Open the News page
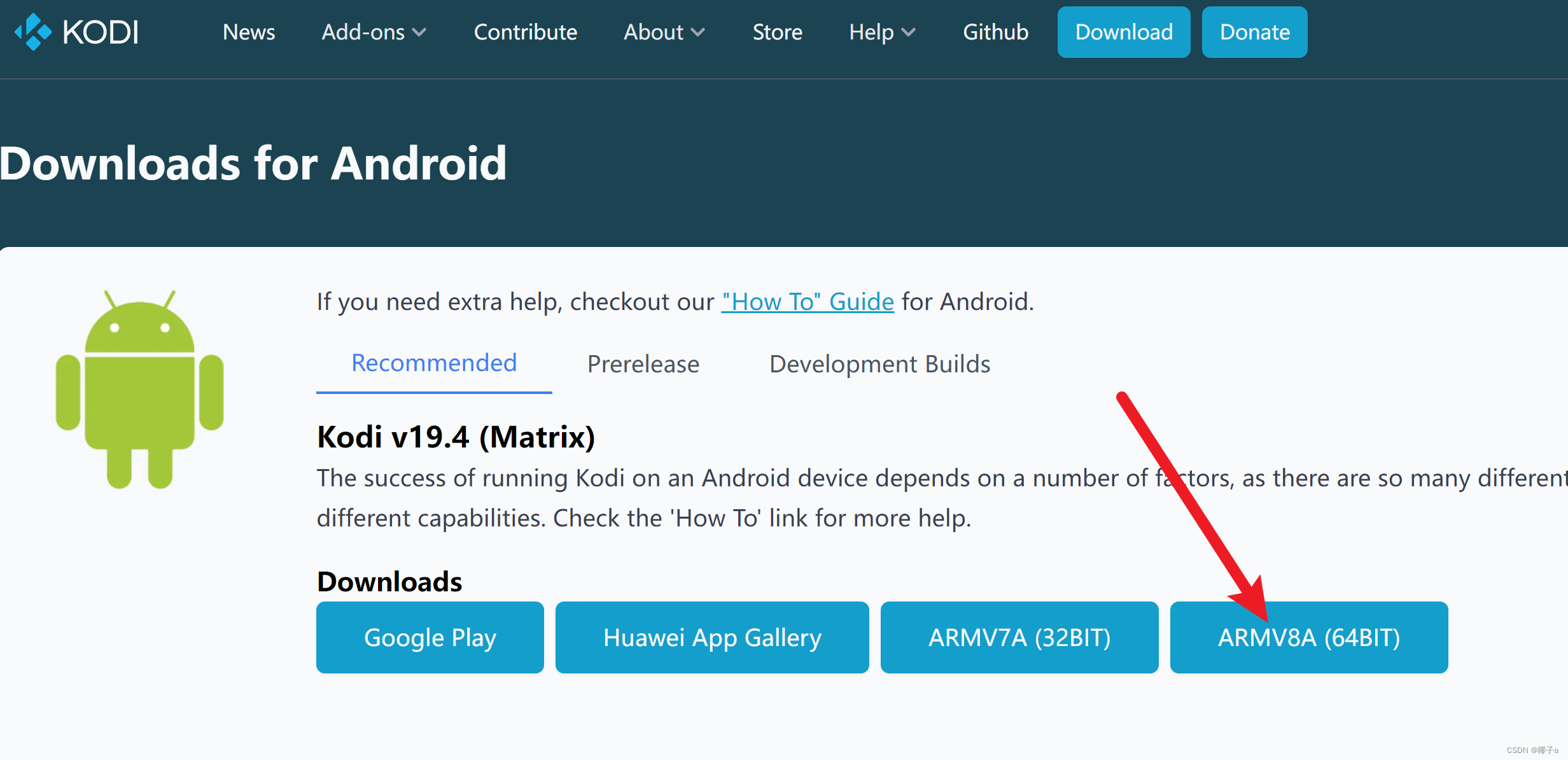The height and width of the screenshot is (760, 1568). coord(249,32)
